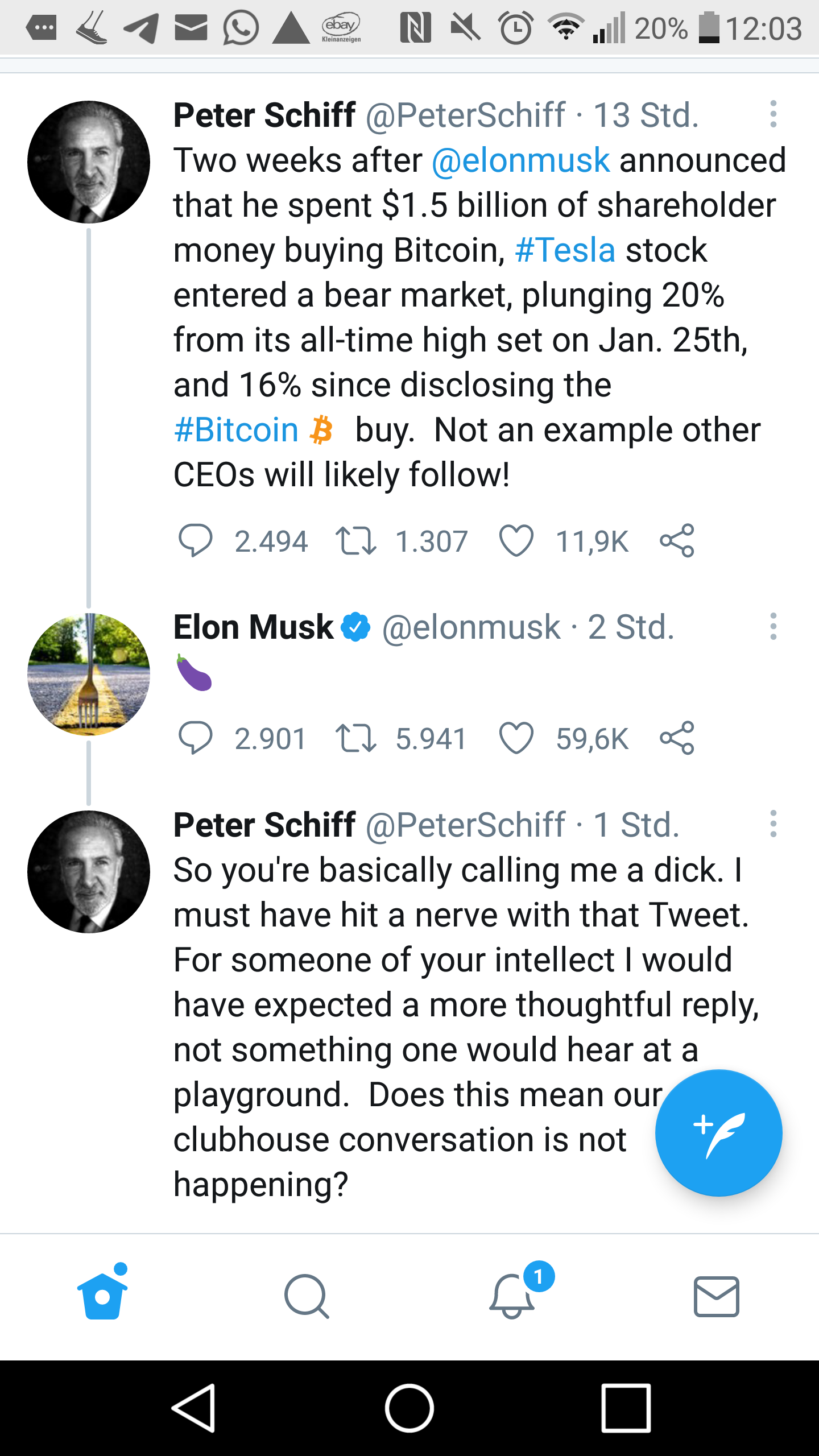Share Peter Schiff's first tweet
The image size is (819, 1456).
pos(677,540)
